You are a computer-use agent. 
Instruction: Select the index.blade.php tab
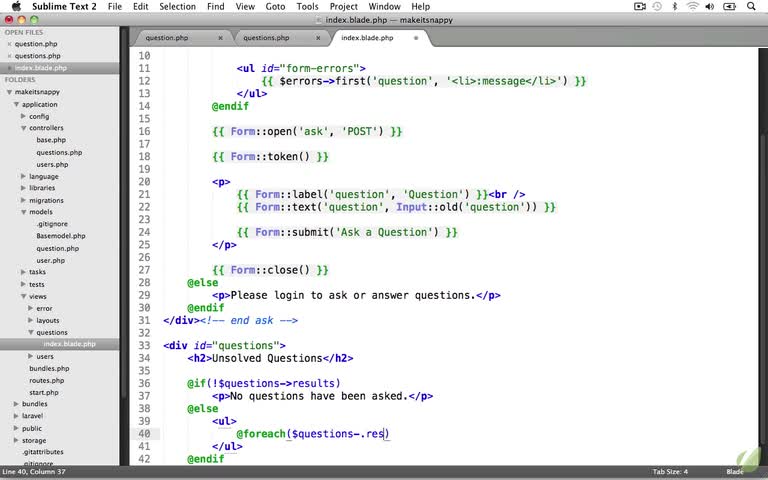pyautogui.click(x=367, y=38)
